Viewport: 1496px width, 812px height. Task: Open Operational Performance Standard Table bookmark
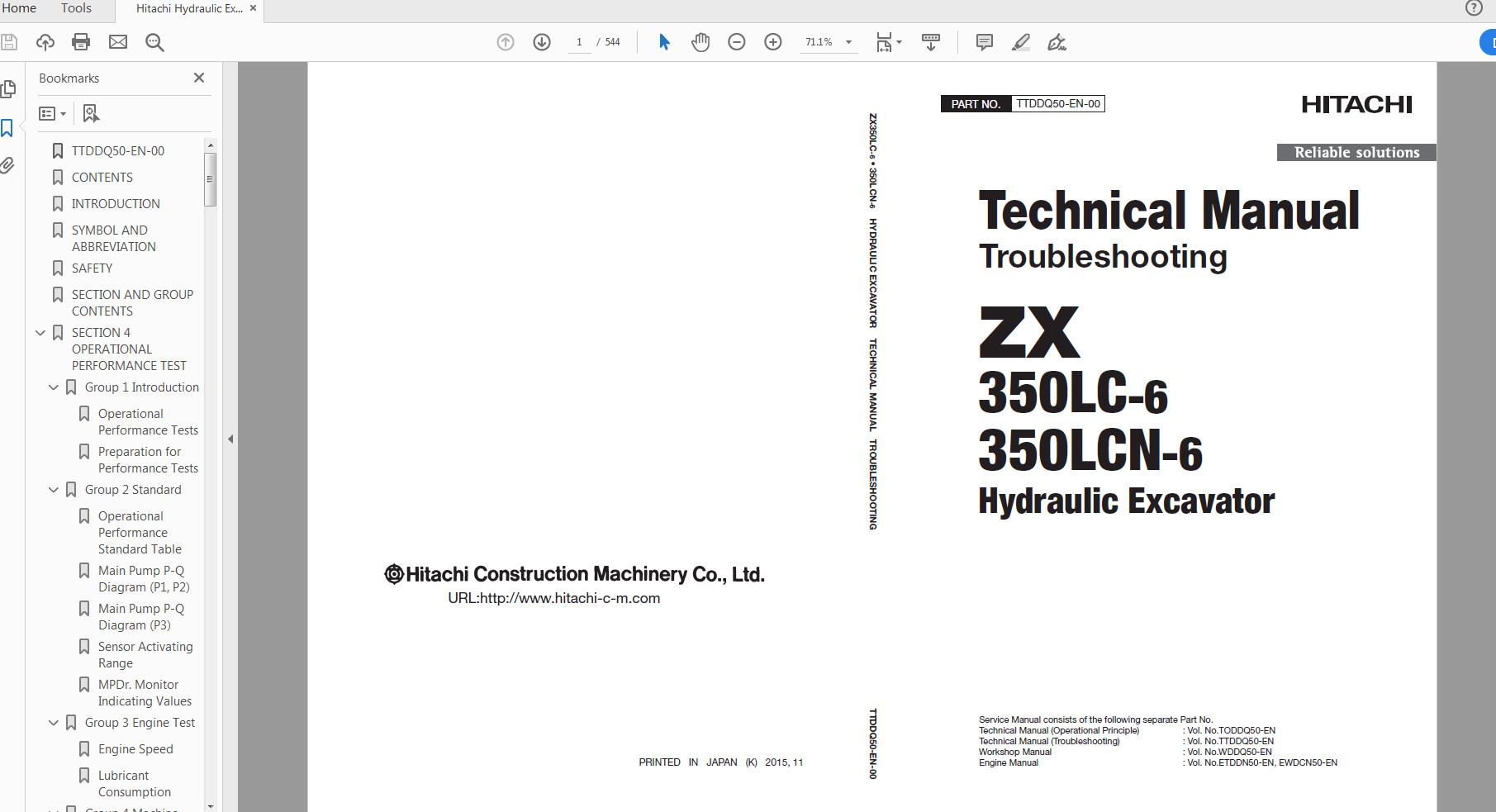[x=140, y=533]
